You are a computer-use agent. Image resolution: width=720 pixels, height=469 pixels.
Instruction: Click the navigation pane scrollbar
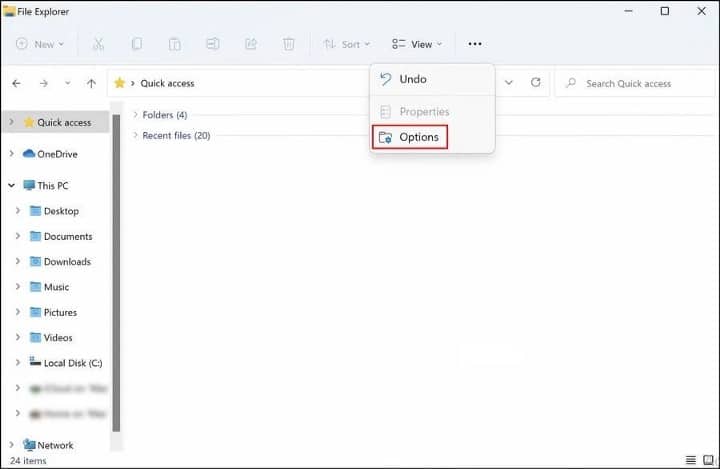point(116,273)
